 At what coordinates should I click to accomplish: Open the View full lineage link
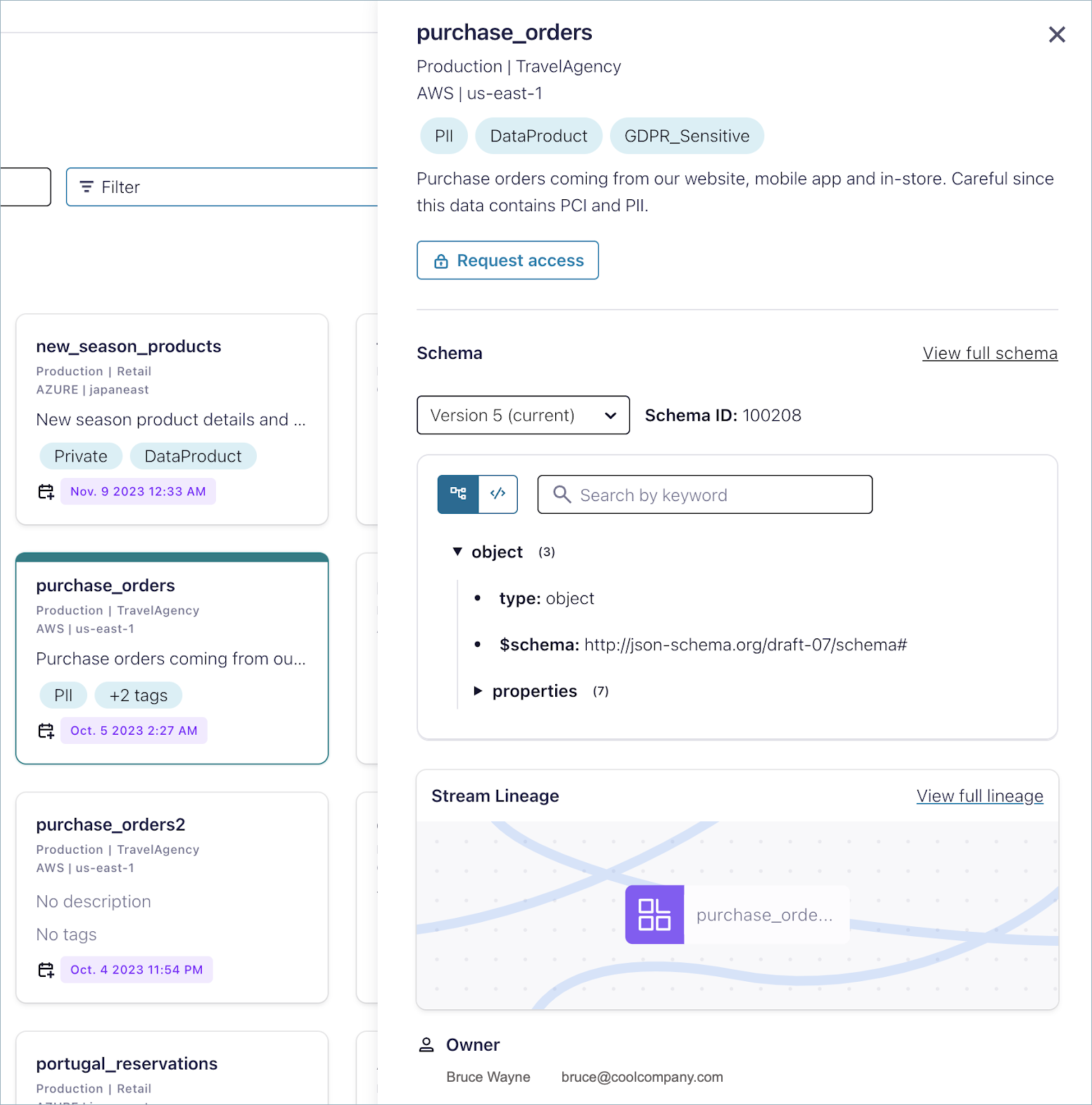[979, 796]
